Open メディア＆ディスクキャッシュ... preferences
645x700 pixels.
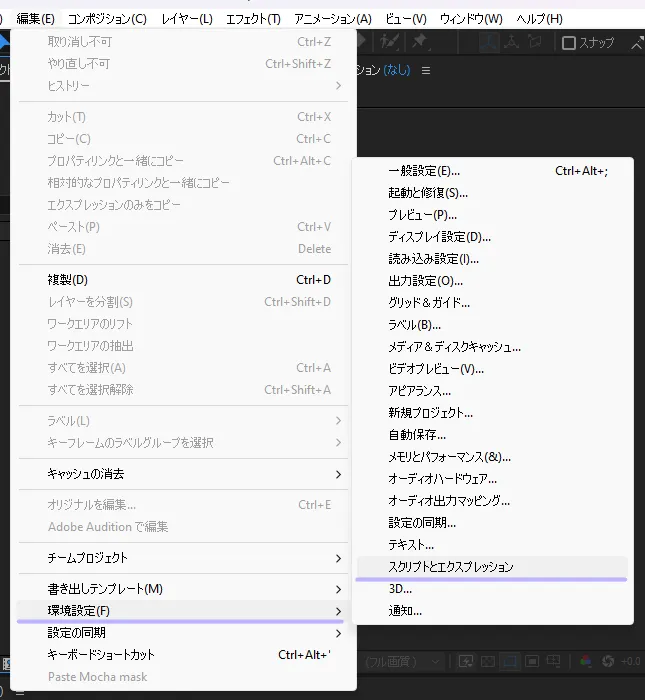[492, 347]
